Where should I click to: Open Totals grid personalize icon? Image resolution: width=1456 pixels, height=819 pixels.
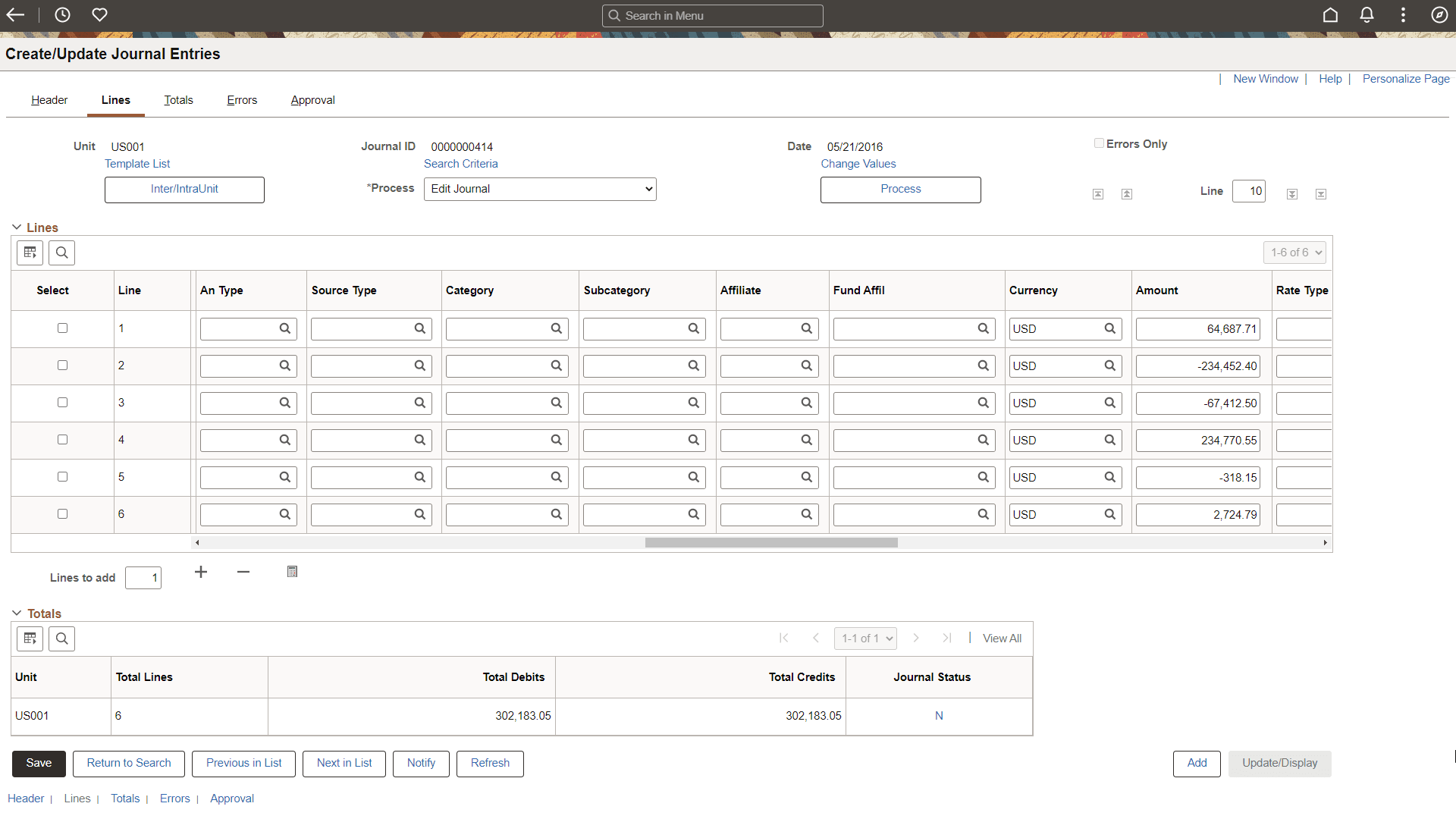click(x=30, y=639)
